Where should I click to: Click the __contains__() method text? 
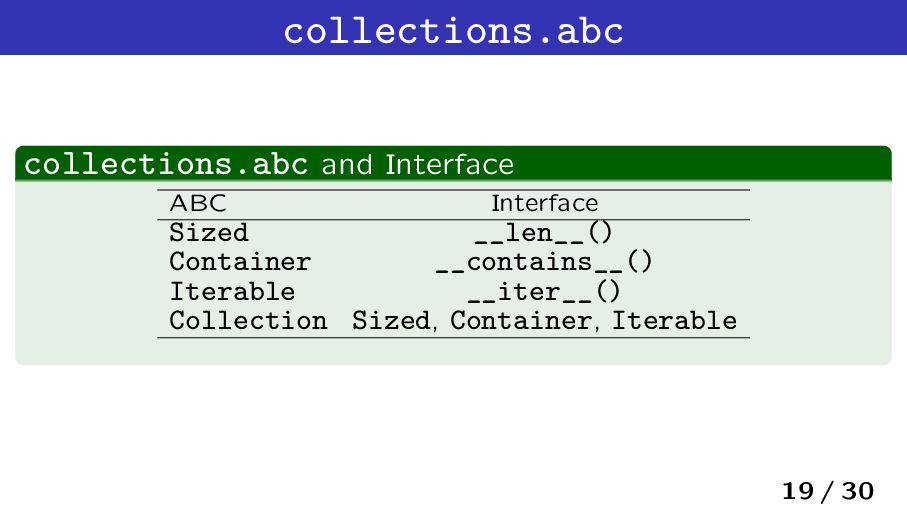click(x=544, y=262)
